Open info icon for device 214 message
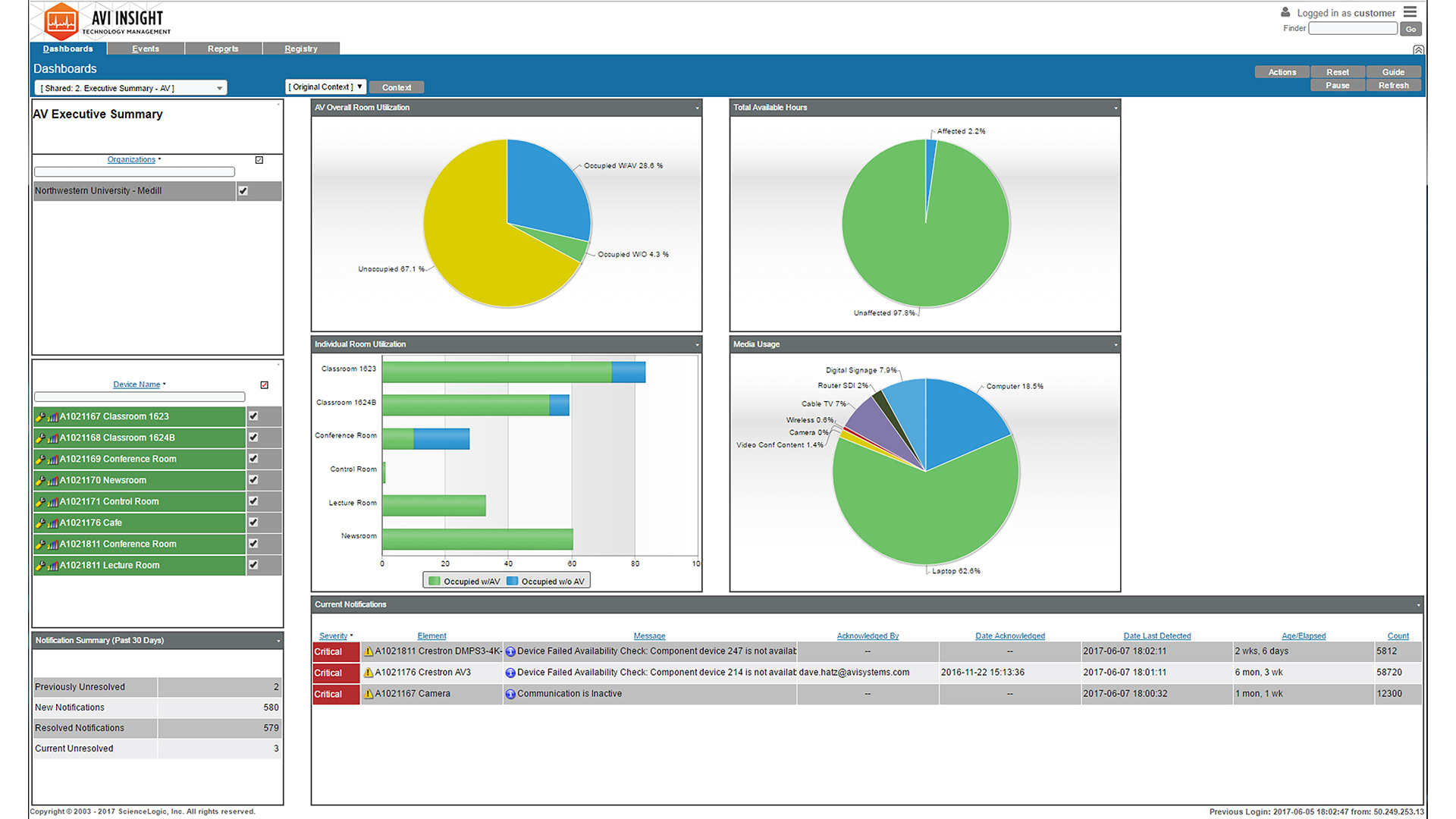 [510, 673]
